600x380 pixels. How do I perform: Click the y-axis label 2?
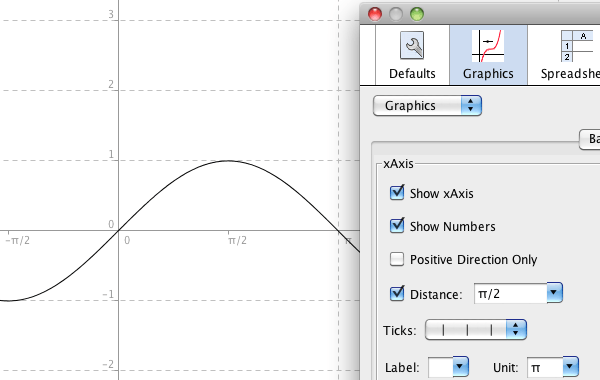pos(111,84)
